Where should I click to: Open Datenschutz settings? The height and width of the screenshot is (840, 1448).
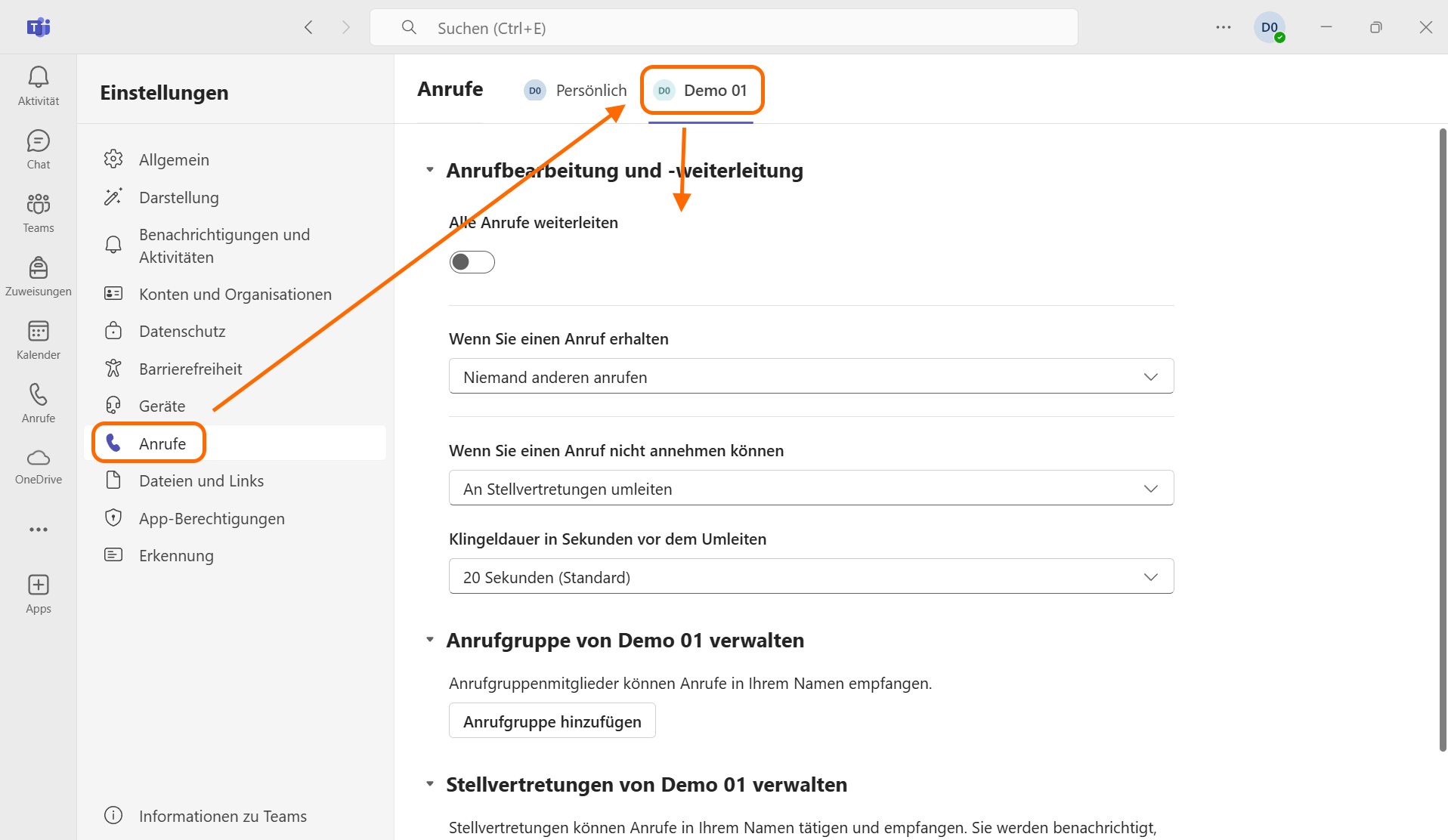click(x=182, y=332)
